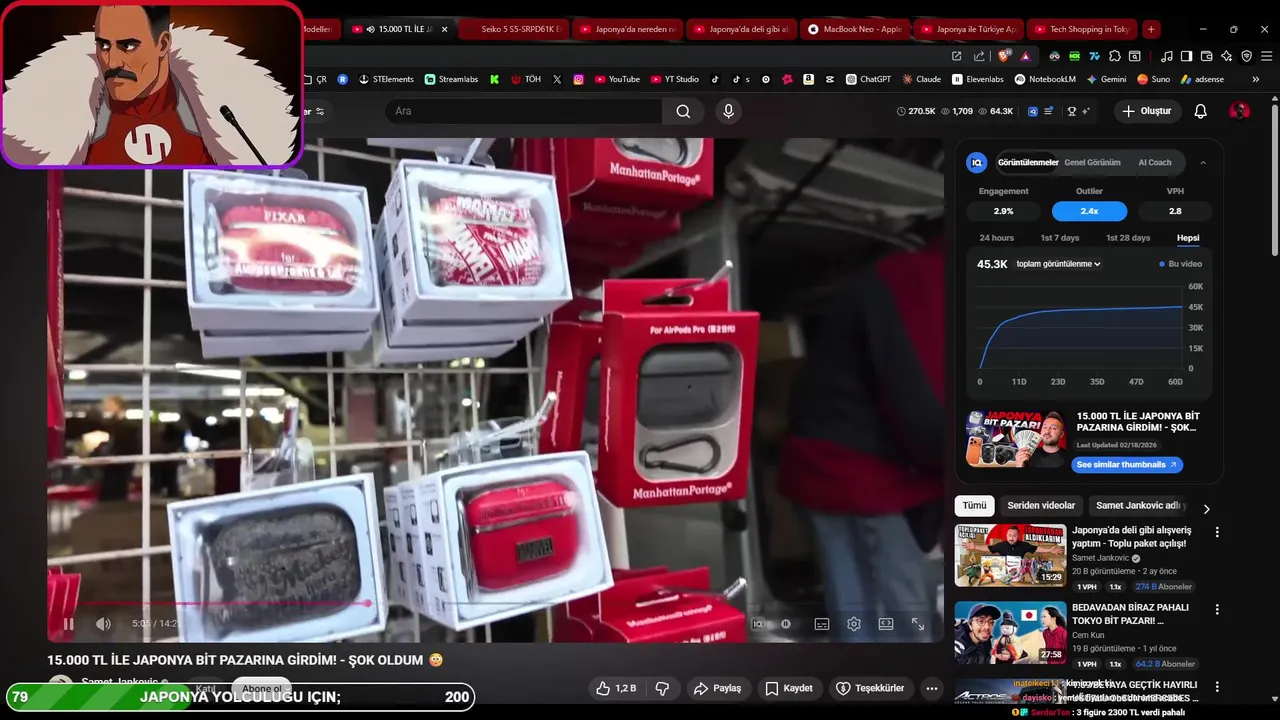The height and width of the screenshot is (720, 1280).
Task: Pause the video with the player pause button
Action: click(68, 624)
